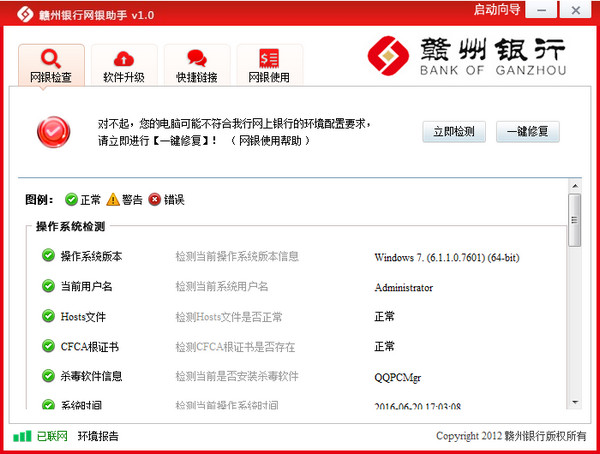
Task: Click green check icon beside 当前用户名
Action: click(48, 286)
